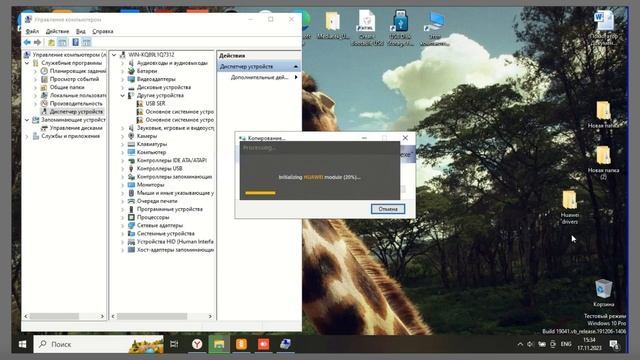
Task: Click the Поиск taskbar search field
Action: [98, 344]
